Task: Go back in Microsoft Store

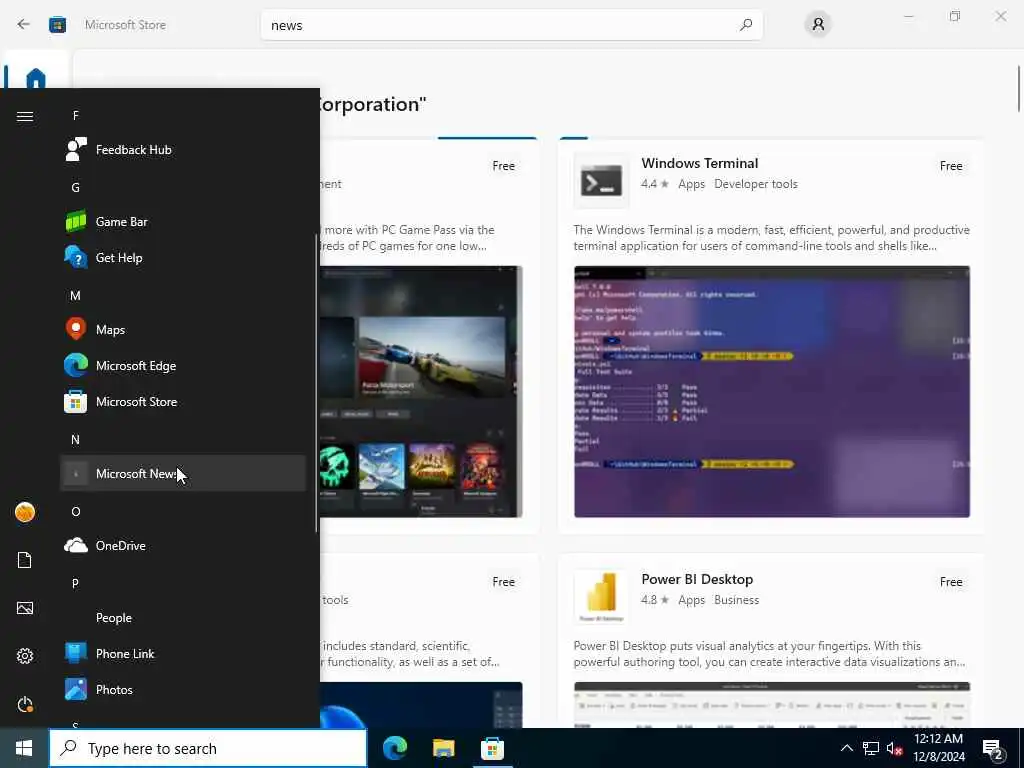Action: point(24,25)
